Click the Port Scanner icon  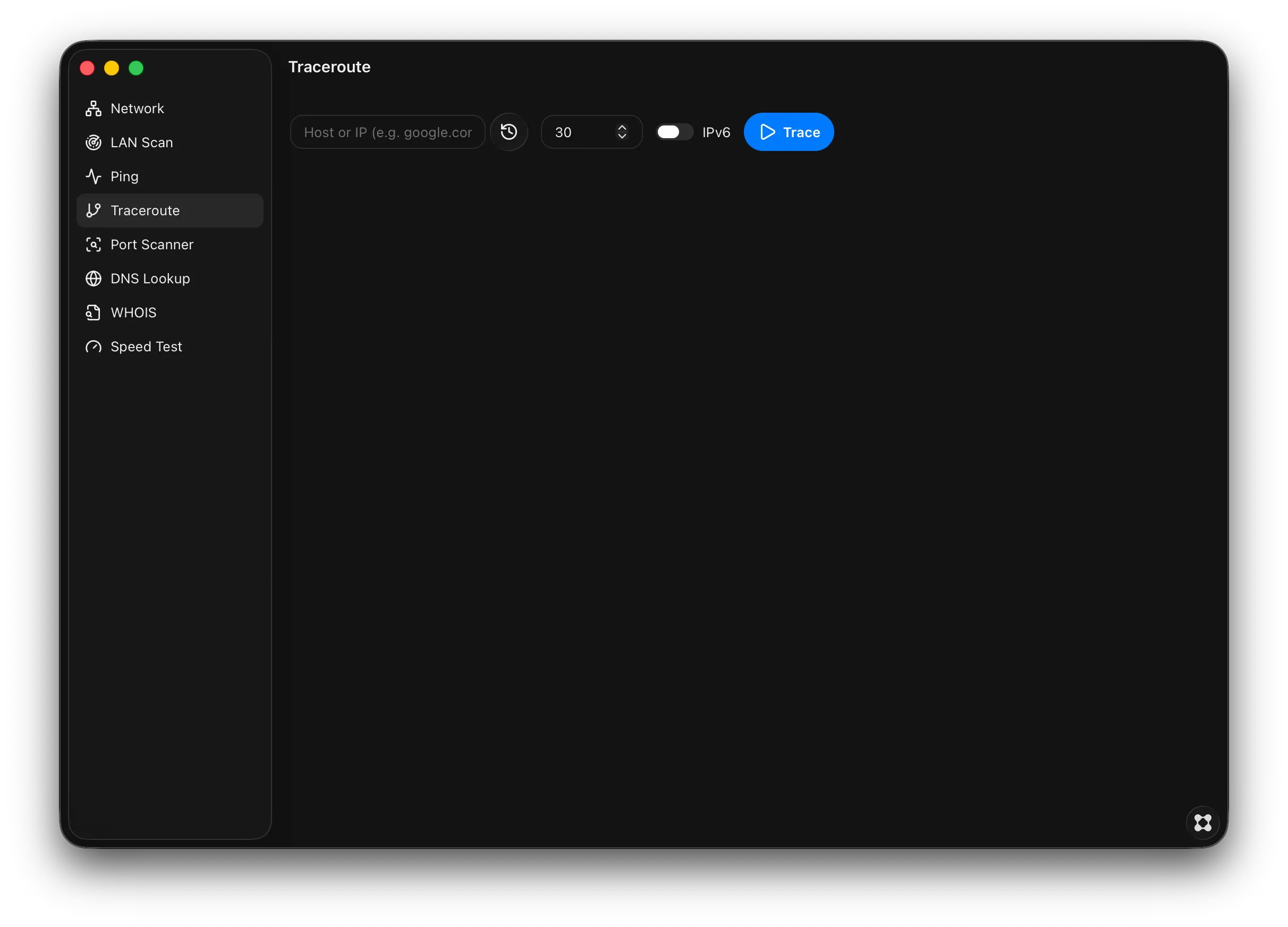point(93,245)
